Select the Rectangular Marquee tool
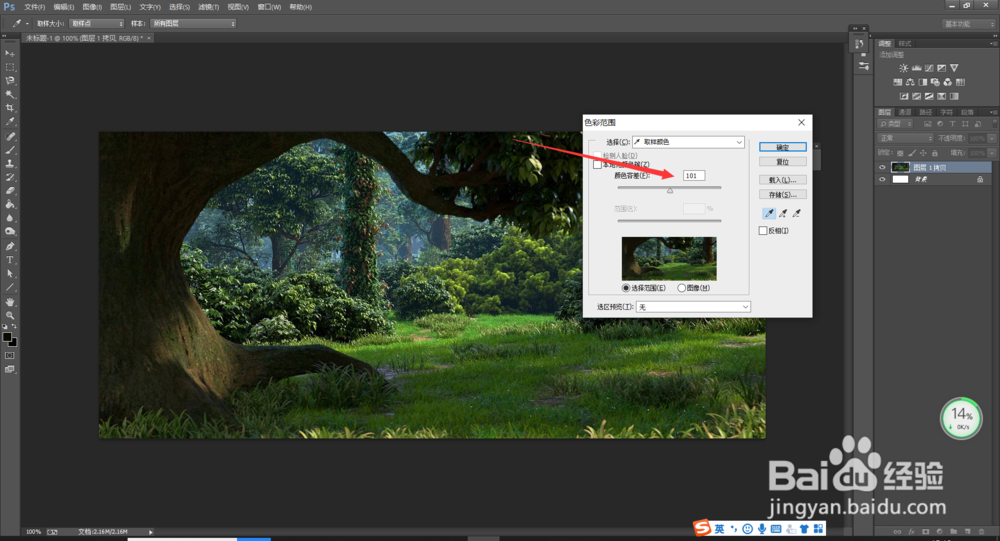The width and height of the screenshot is (1000, 541). pyautogui.click(x=10, y=67)
